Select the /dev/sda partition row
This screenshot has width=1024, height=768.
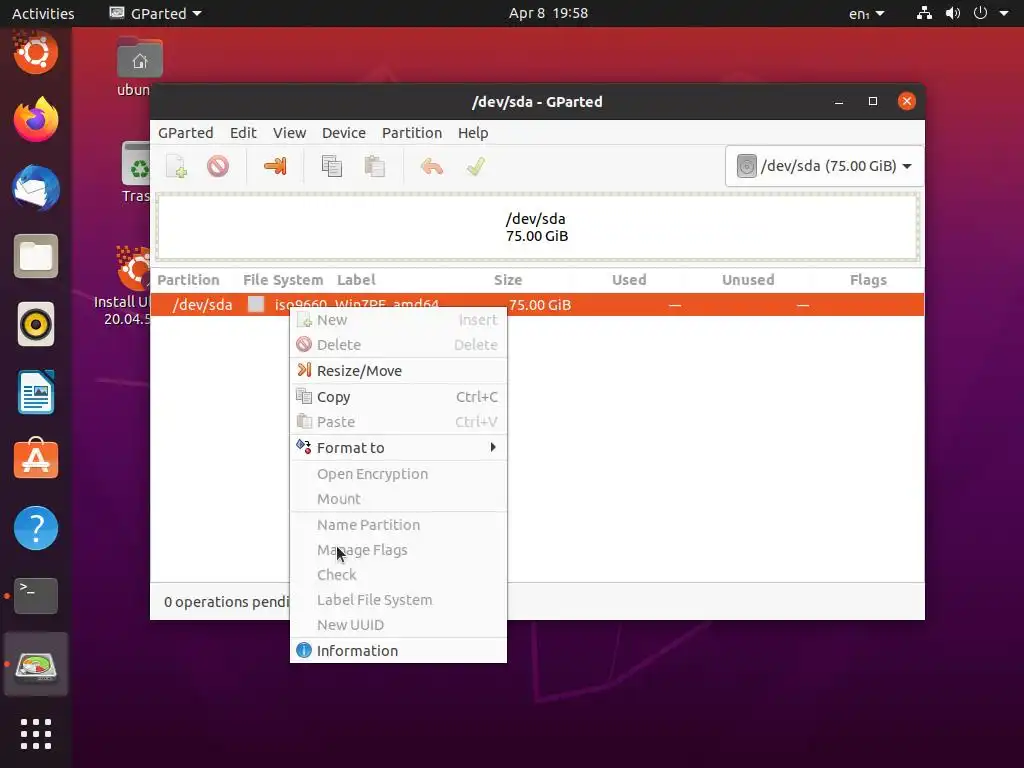click(537, 305)
